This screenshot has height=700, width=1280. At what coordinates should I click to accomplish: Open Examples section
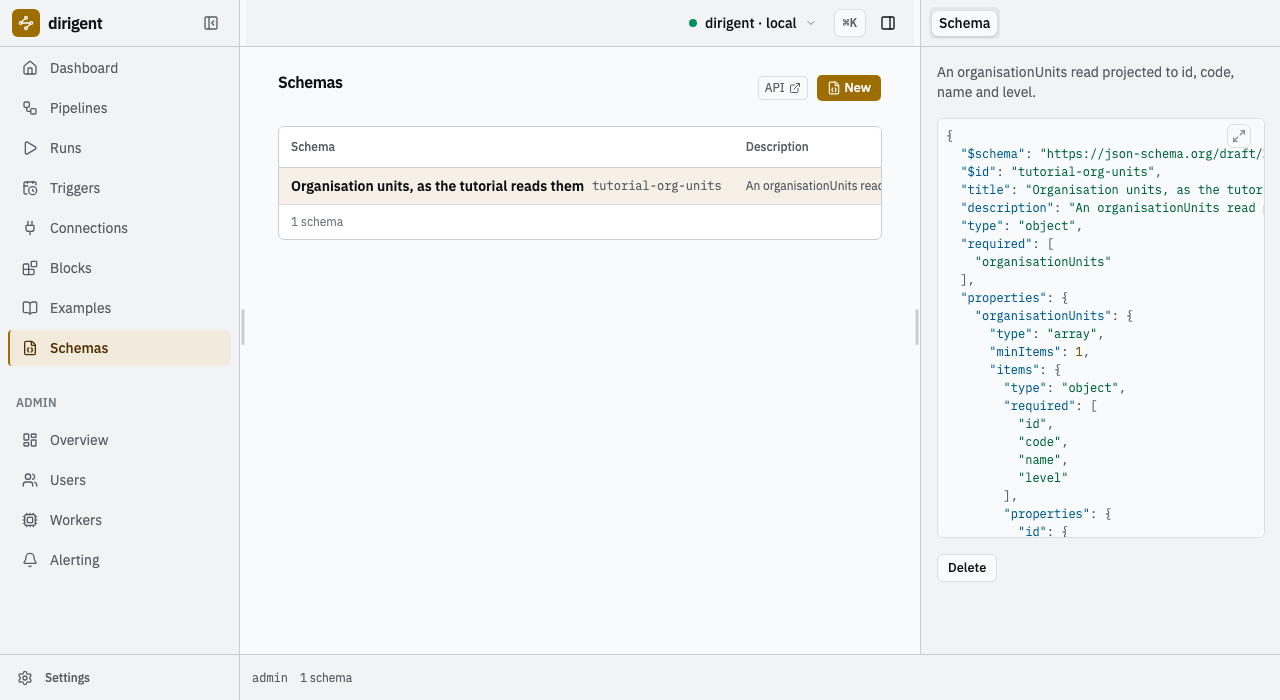119,308
